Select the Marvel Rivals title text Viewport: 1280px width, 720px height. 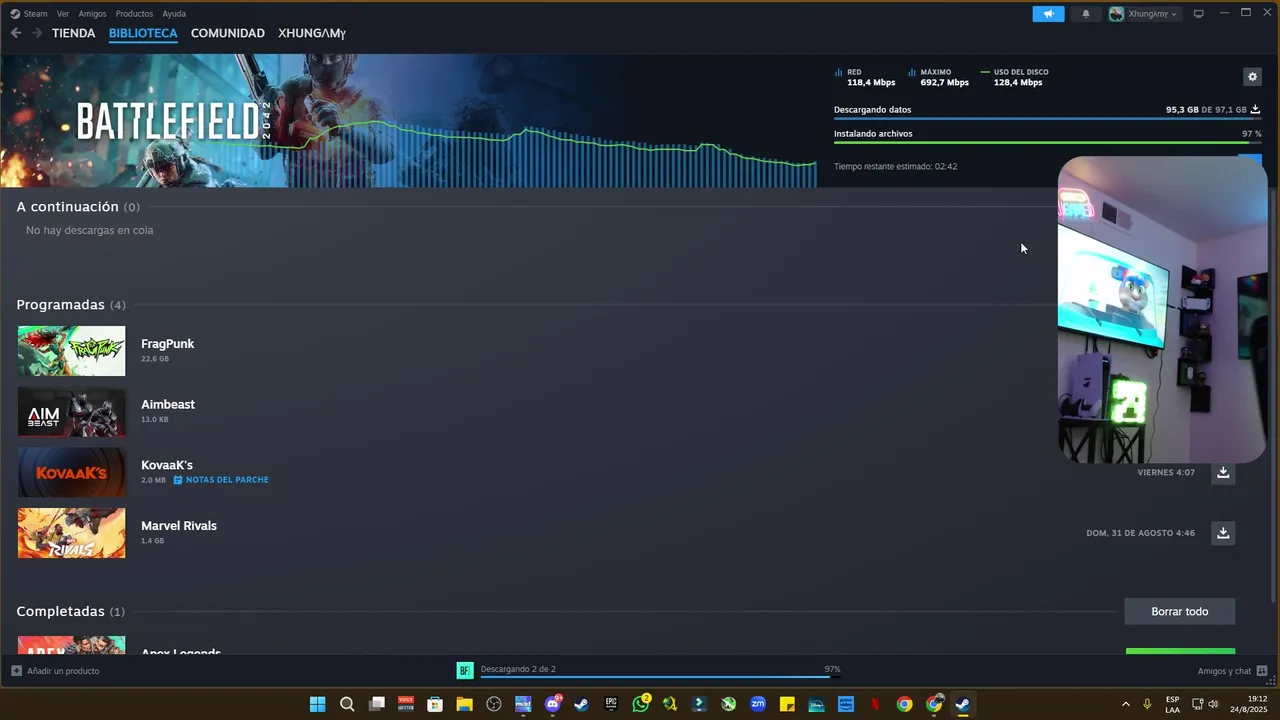179,525
